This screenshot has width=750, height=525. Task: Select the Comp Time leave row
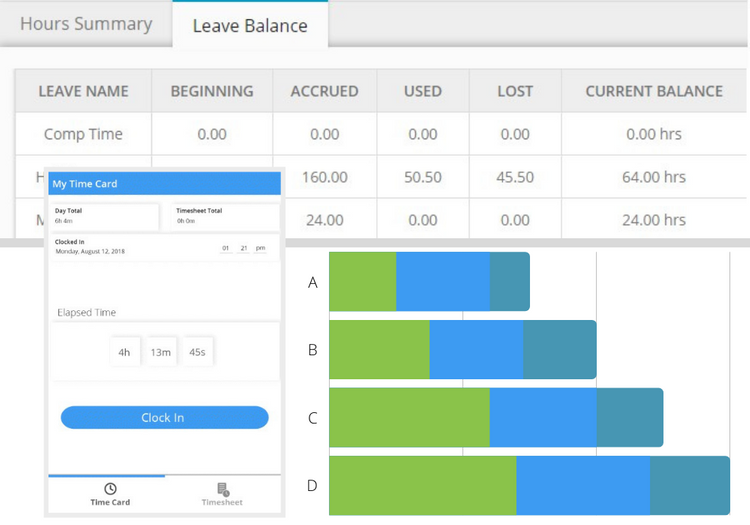(83, 134)
